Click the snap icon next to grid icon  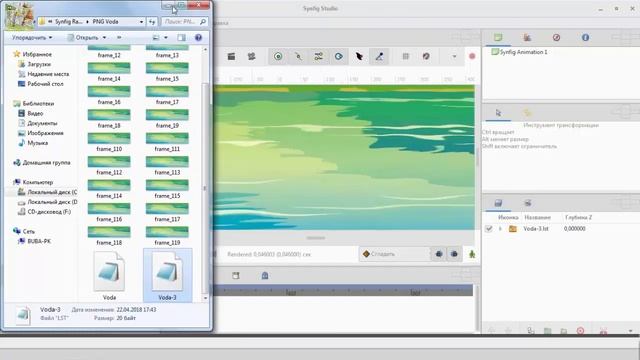(426, 56)
